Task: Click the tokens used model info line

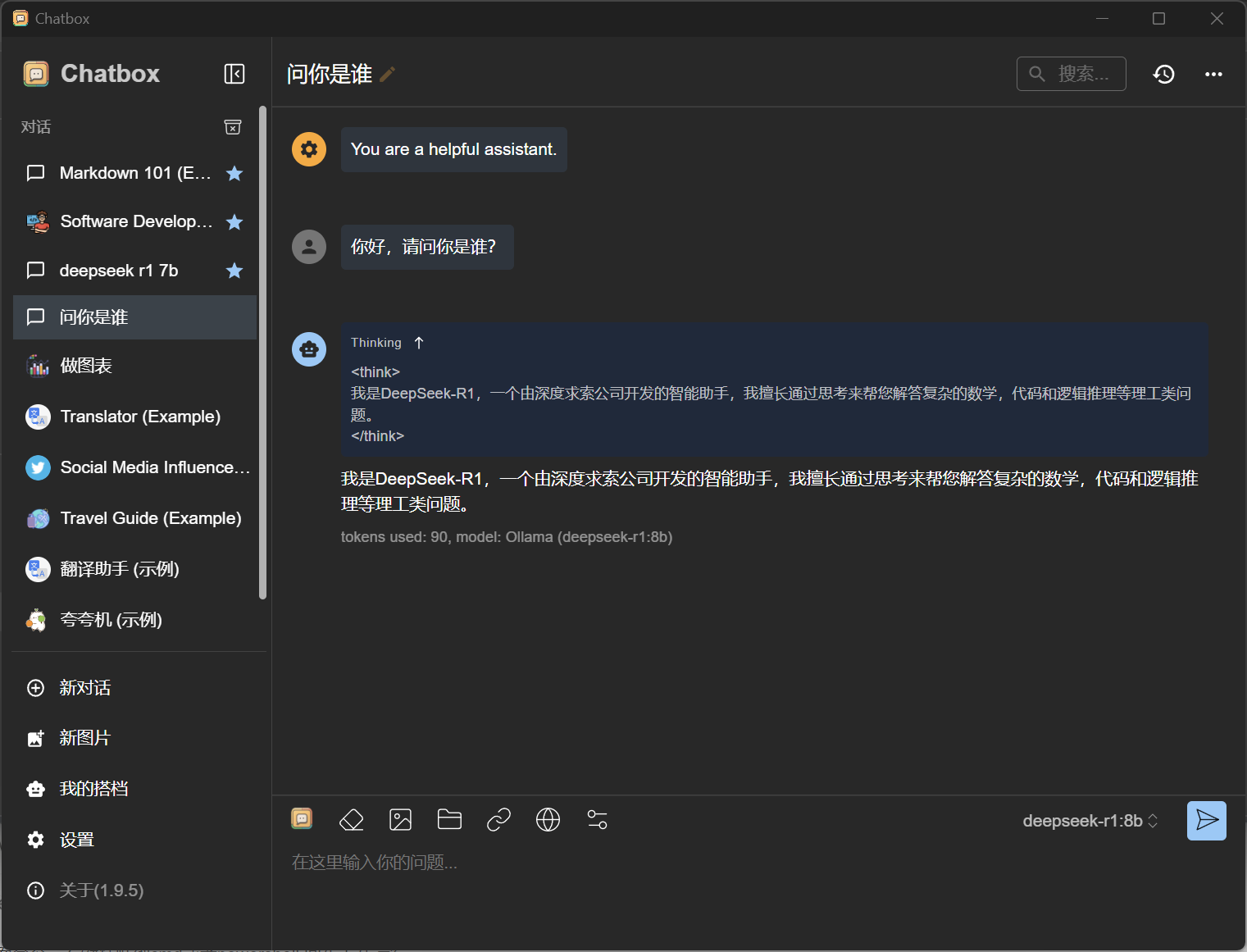Action: click(x=507, y=537)
